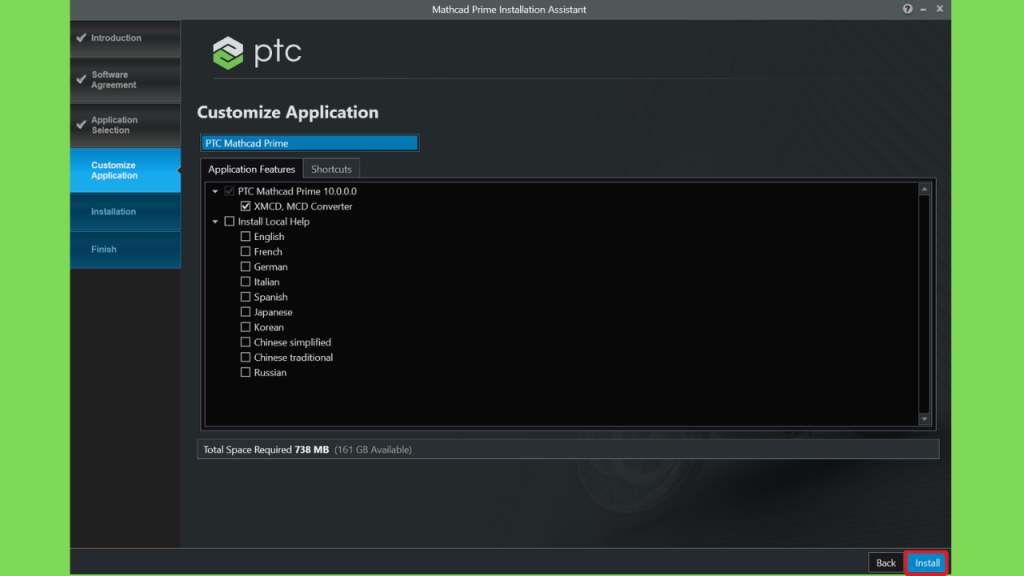1024x576 pixels.
Task: Click the help question mark icon
Action: [907, 9]
